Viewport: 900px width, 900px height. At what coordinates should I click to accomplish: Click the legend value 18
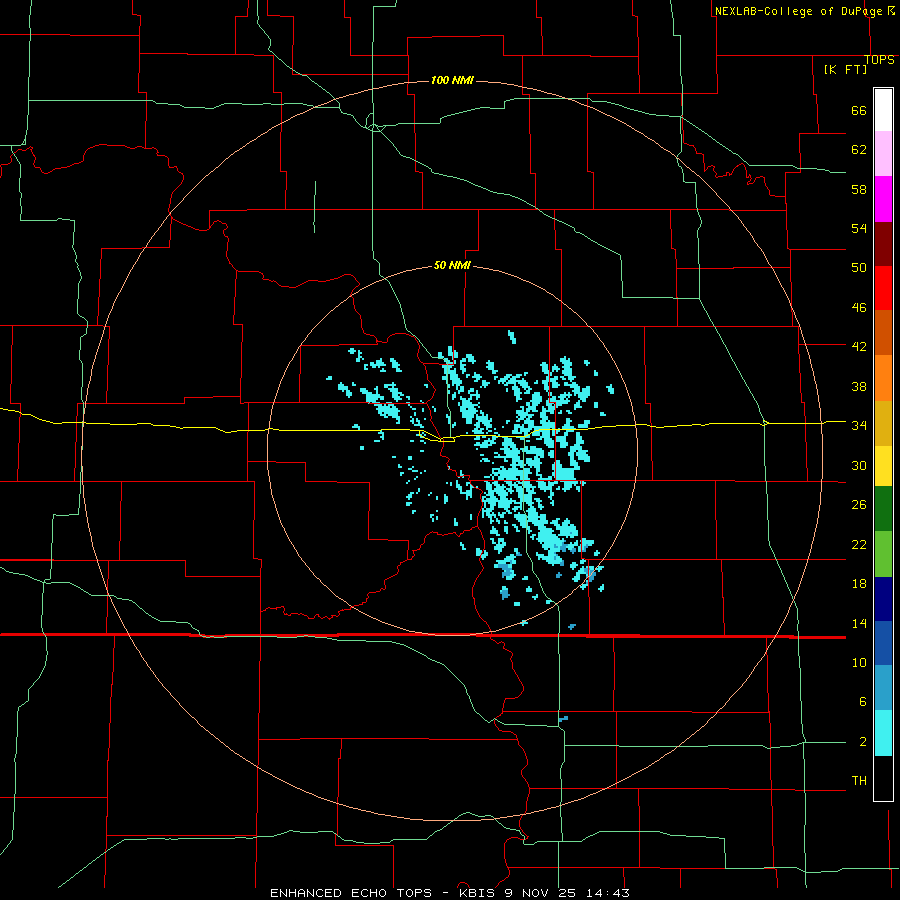(859, 584)
